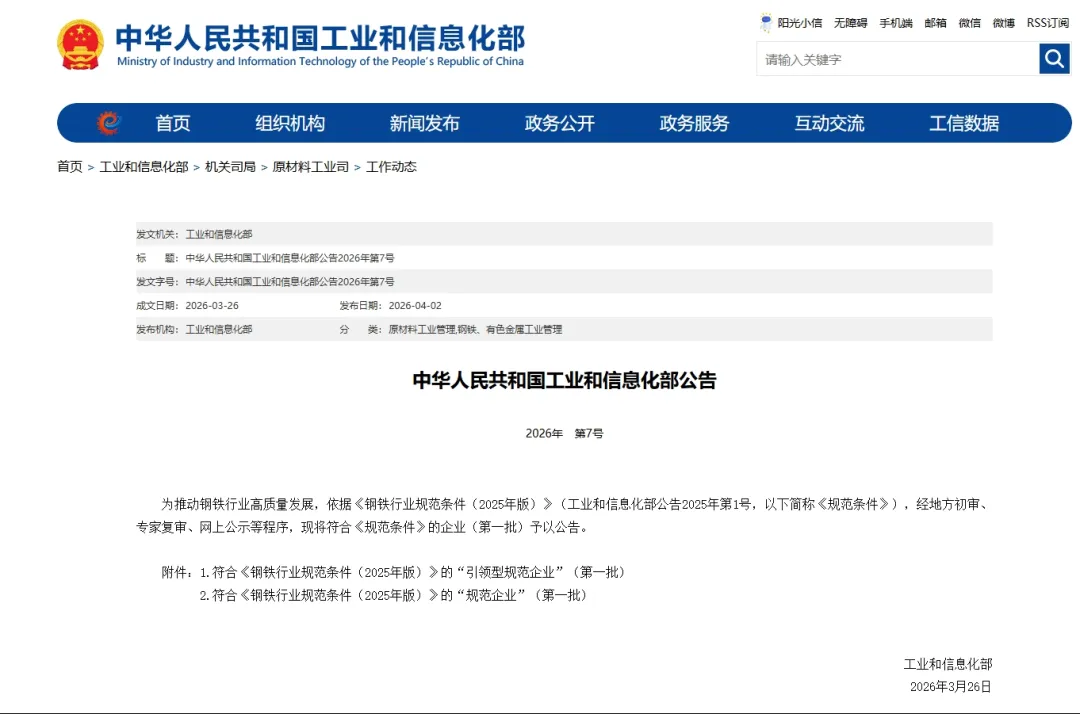Focus the 请输入关键字 search field

pos(897,59)
